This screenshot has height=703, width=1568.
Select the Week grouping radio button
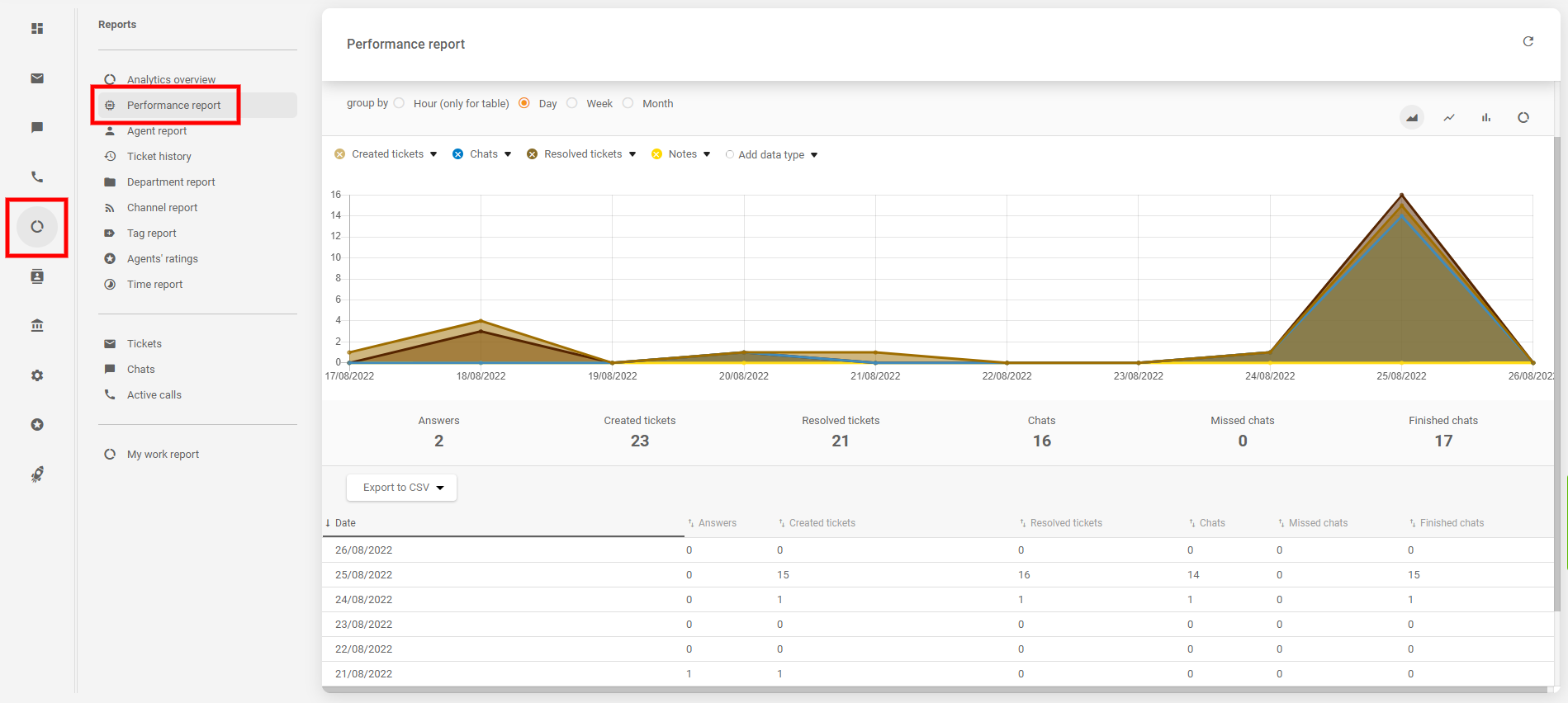point(572,103)
